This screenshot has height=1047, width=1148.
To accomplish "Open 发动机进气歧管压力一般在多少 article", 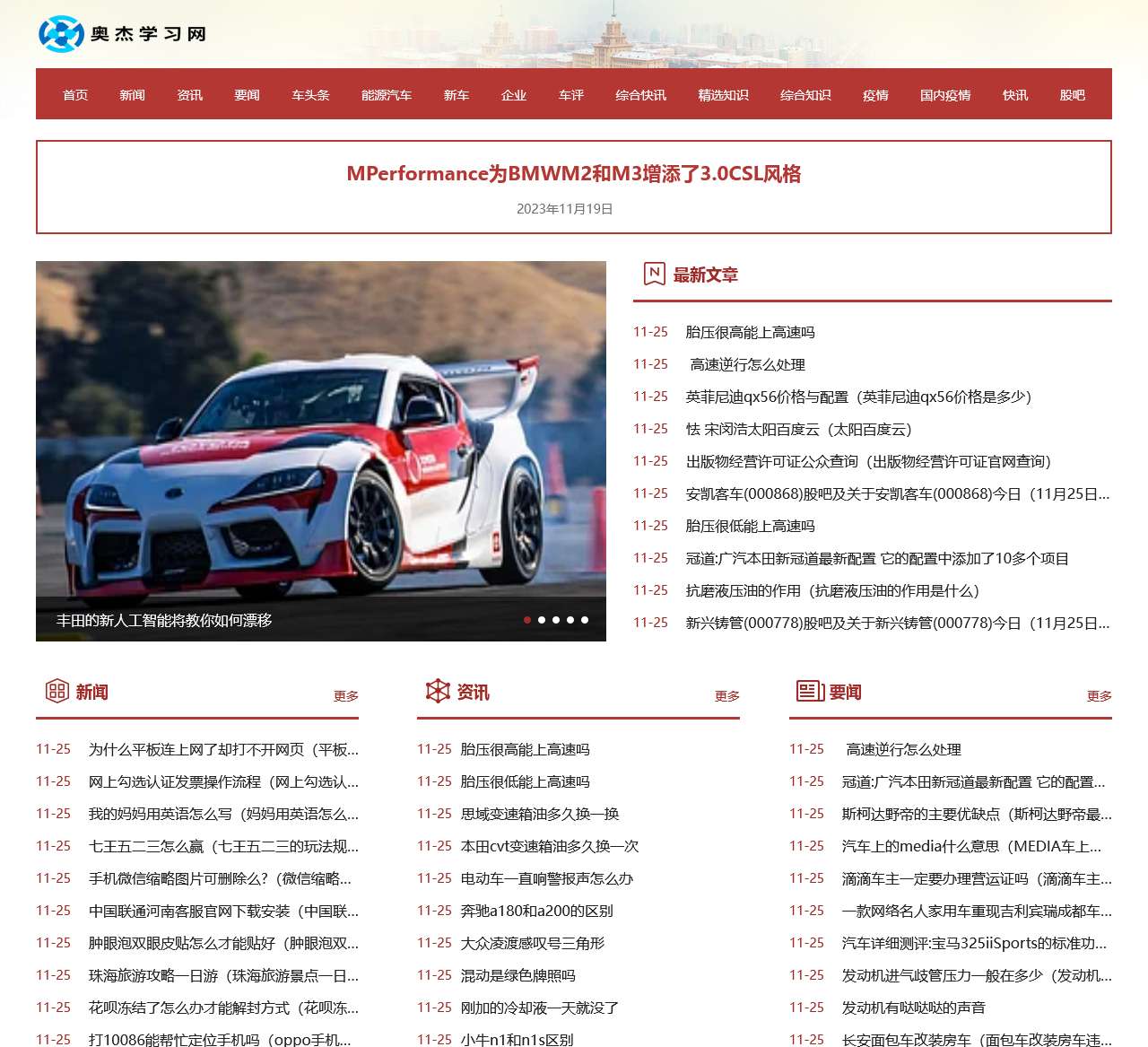I will point(977,975).
